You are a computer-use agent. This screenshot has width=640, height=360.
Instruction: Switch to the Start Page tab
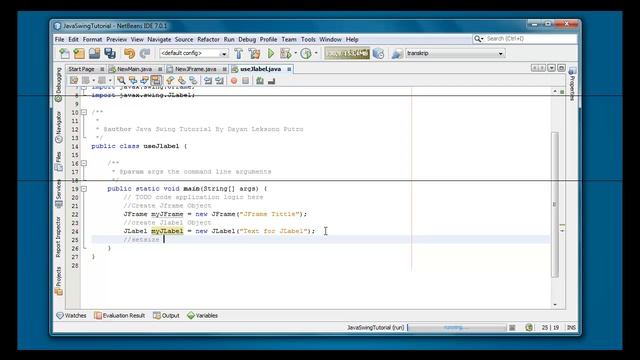point(81,69)
